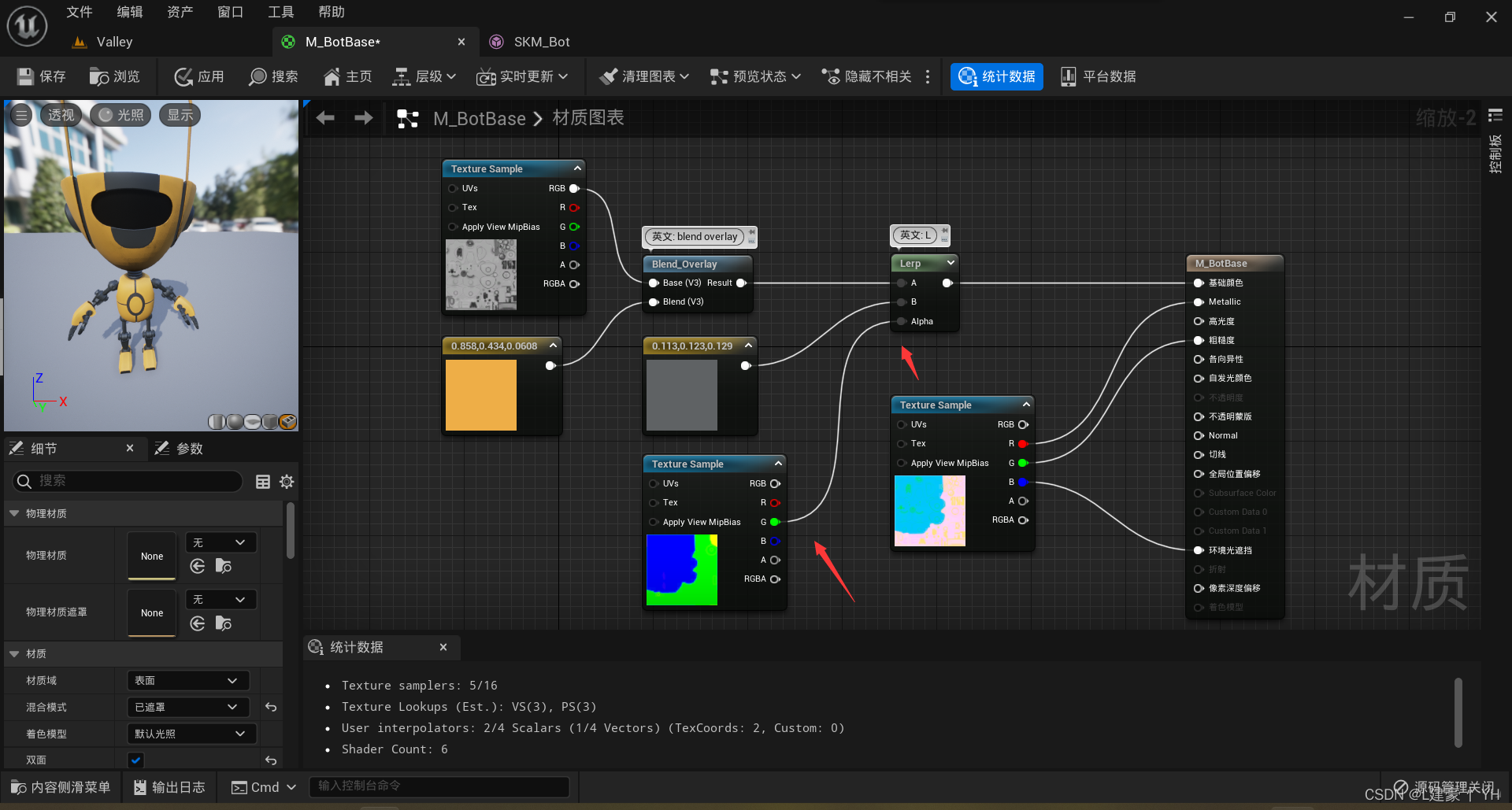The height and width of the screenshot is (810, 1512).
Task: Collapse the 0.858,0.434,0.0608 constant node
Action: pos(553,346)
